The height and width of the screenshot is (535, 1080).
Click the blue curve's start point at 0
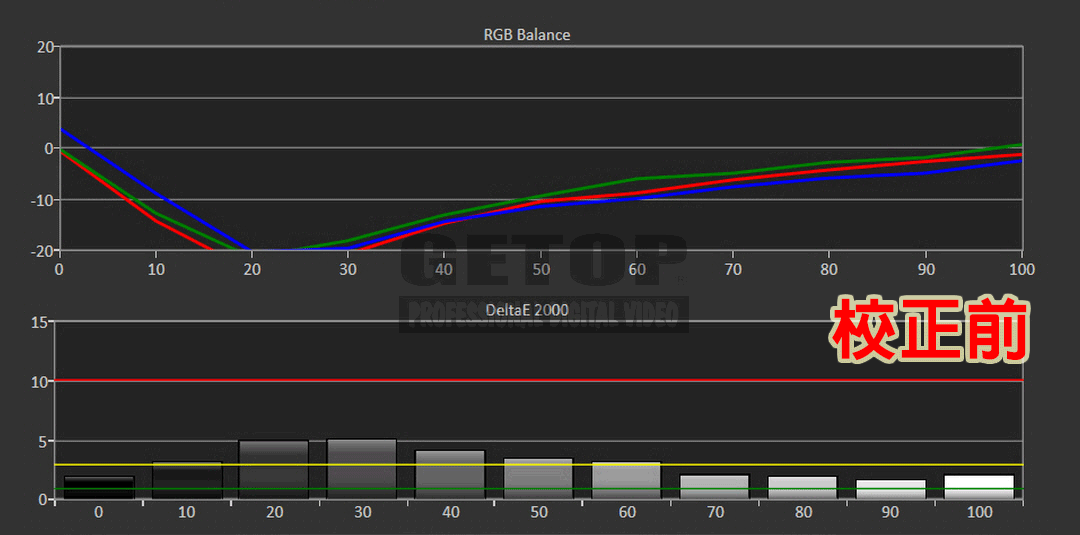[x=61, y=130]
